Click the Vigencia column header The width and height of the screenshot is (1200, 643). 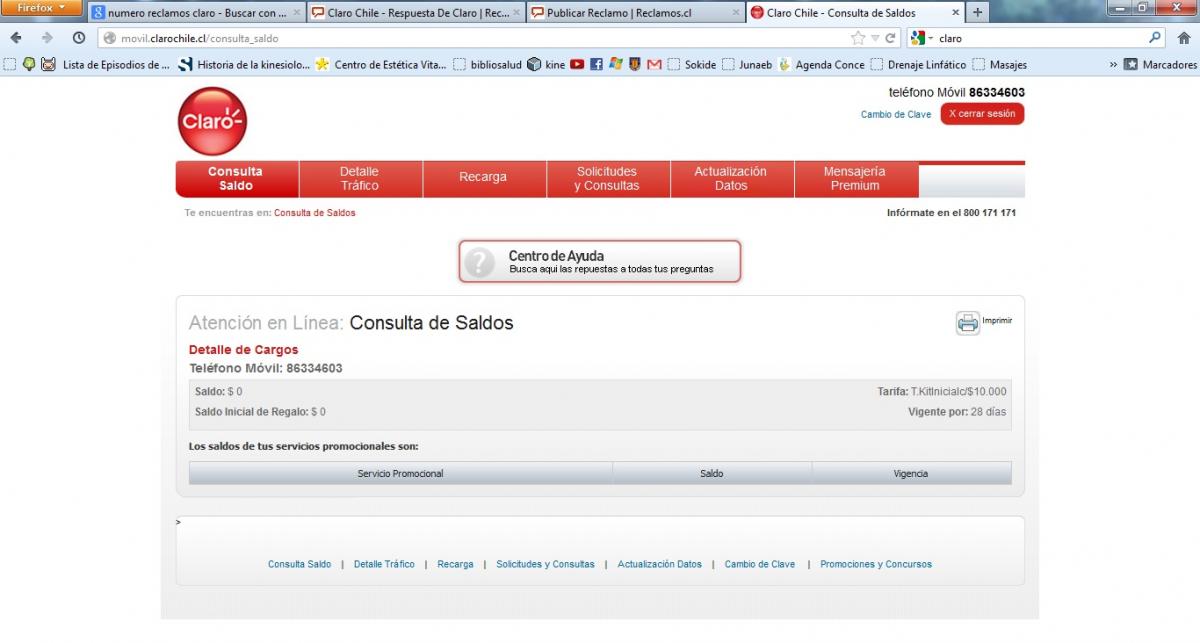911,473
